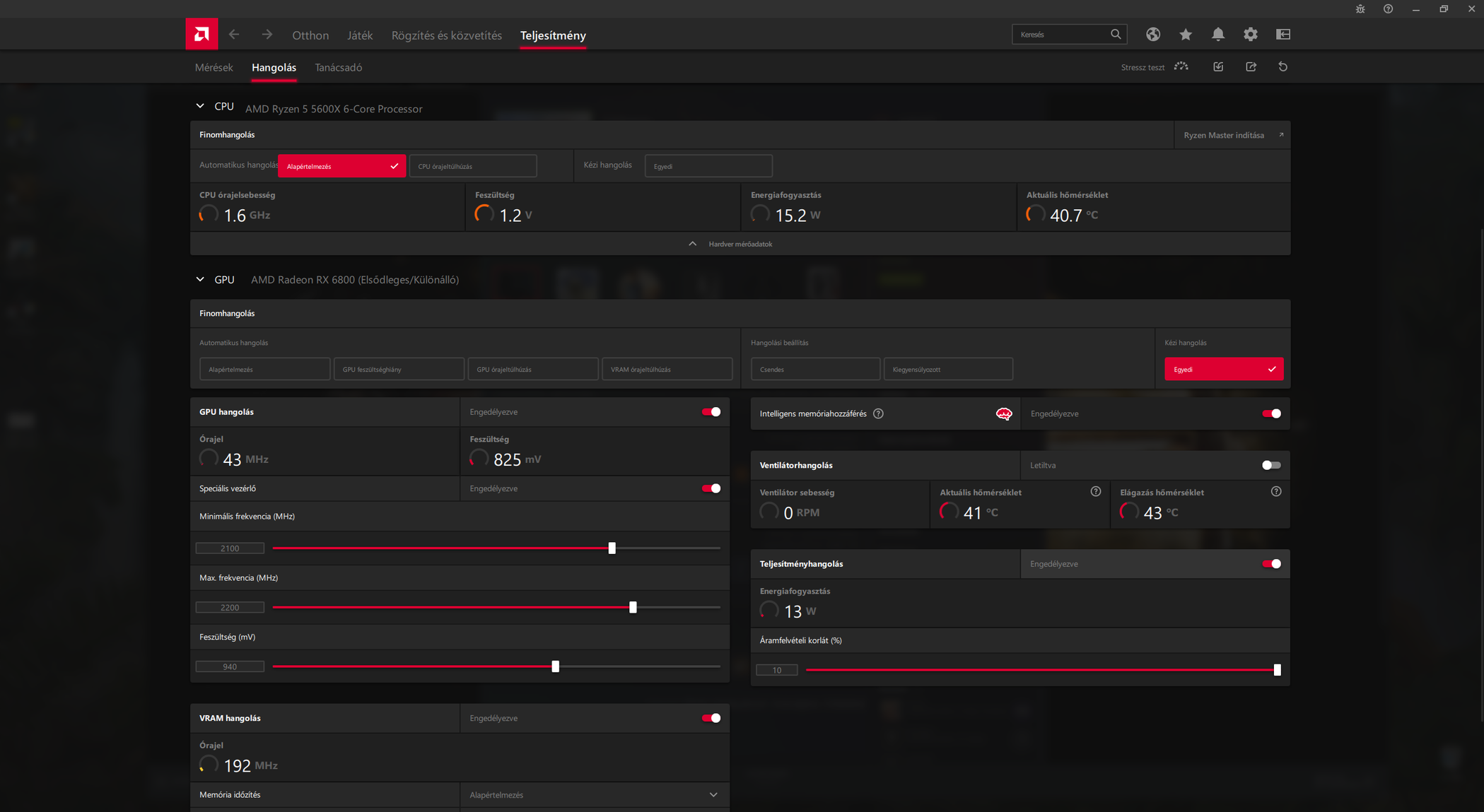Image resolution: width=1484 pixels, height=812 pixels.
Task: Collapse the CPU section chevron
Action: (x=200, y=106)
